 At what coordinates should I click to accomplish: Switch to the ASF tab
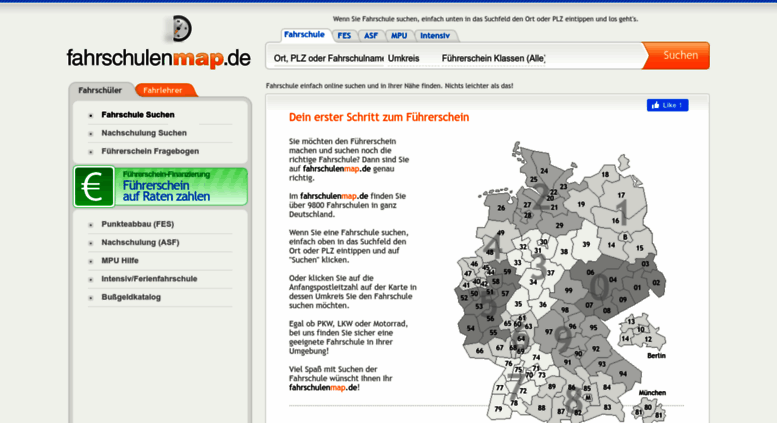371,36
